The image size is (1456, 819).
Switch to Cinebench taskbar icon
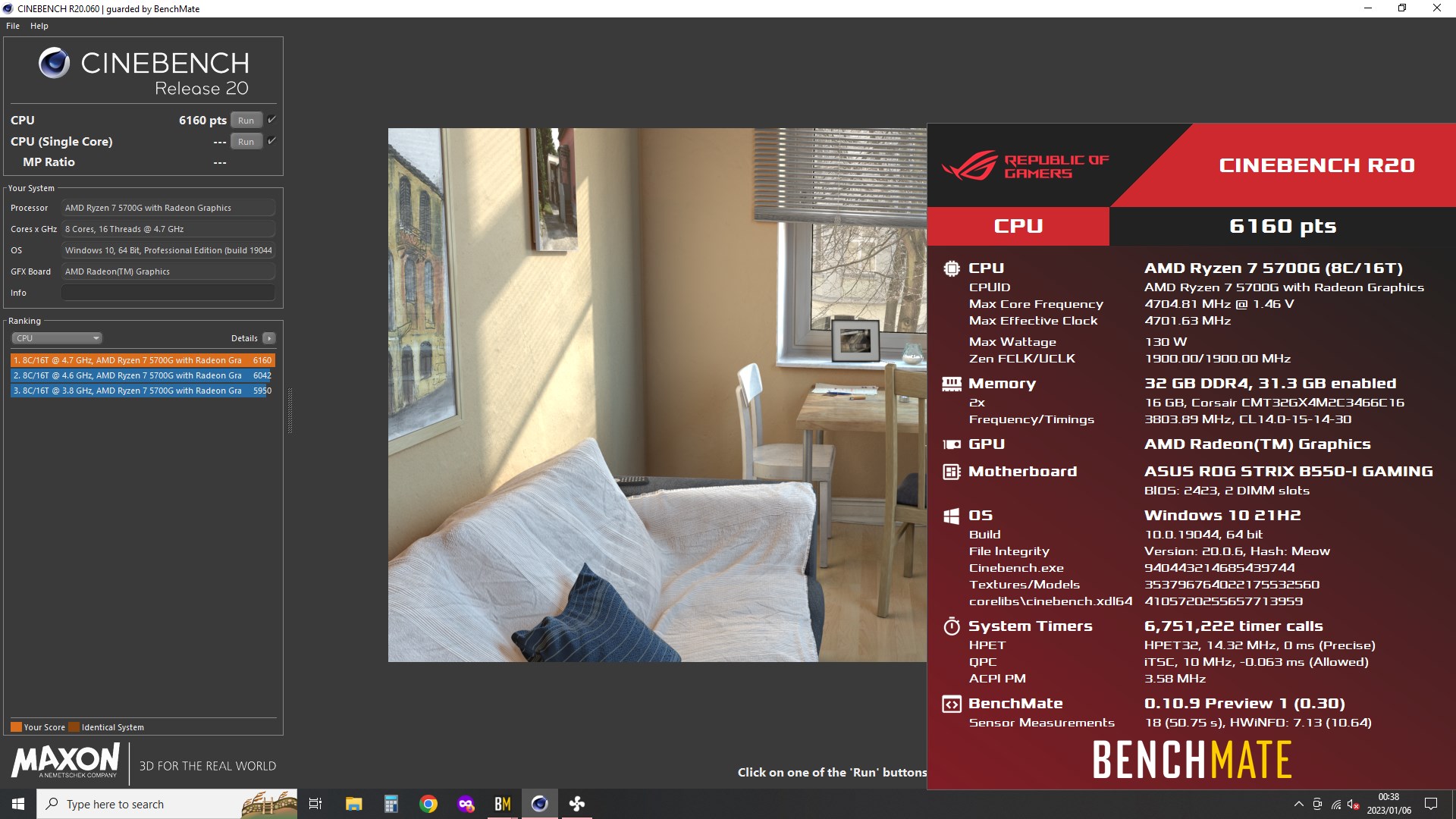coord(539,804)
